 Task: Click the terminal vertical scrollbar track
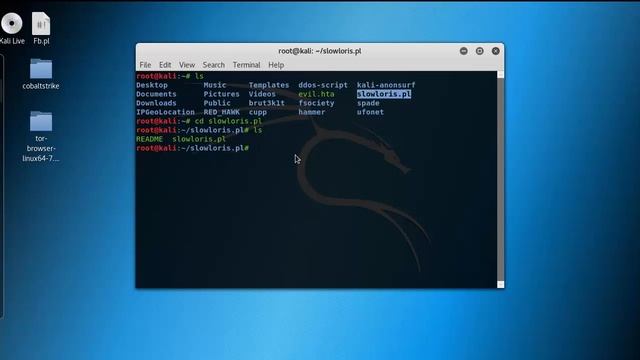(x=500, y=180)
